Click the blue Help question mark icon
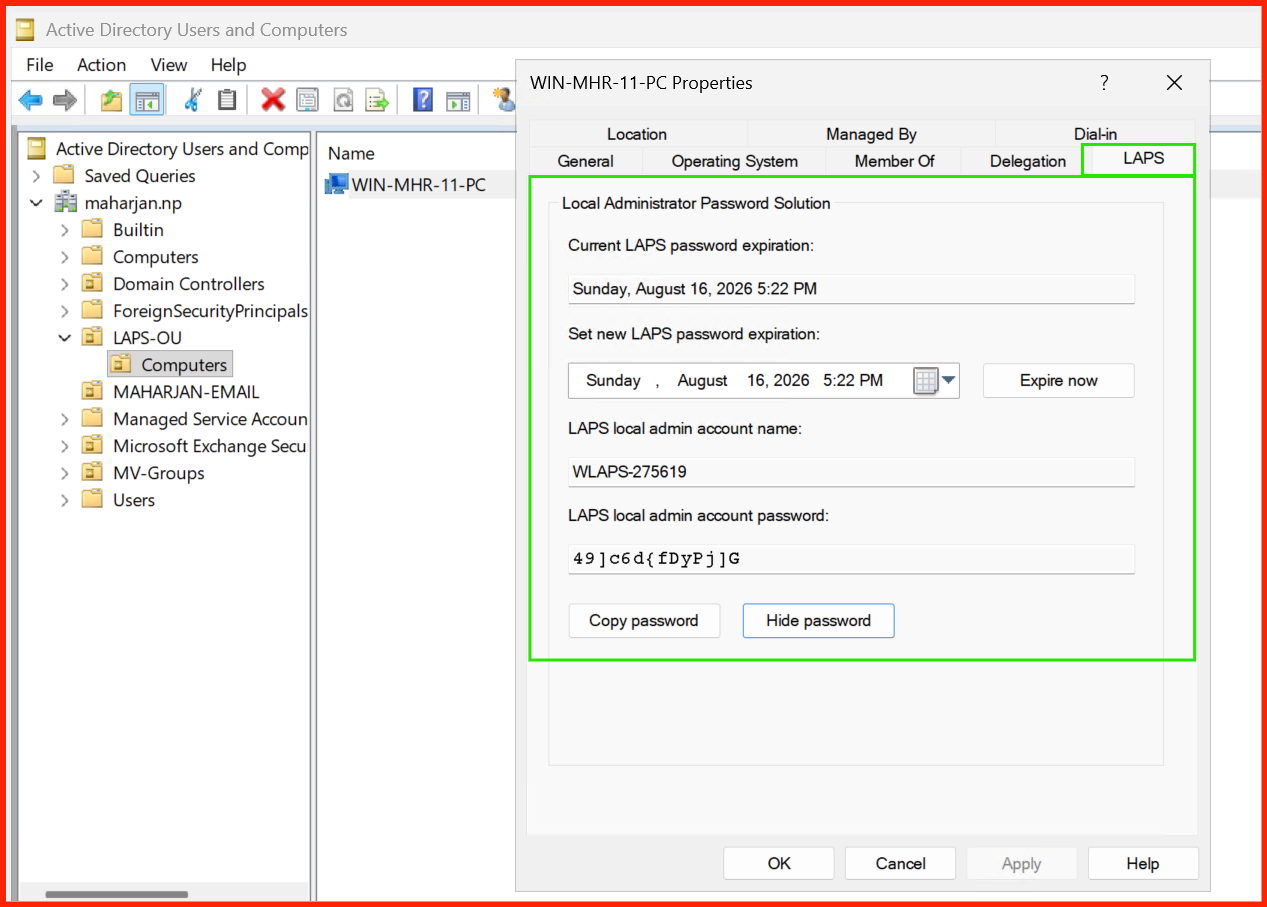 coord(423,100)
